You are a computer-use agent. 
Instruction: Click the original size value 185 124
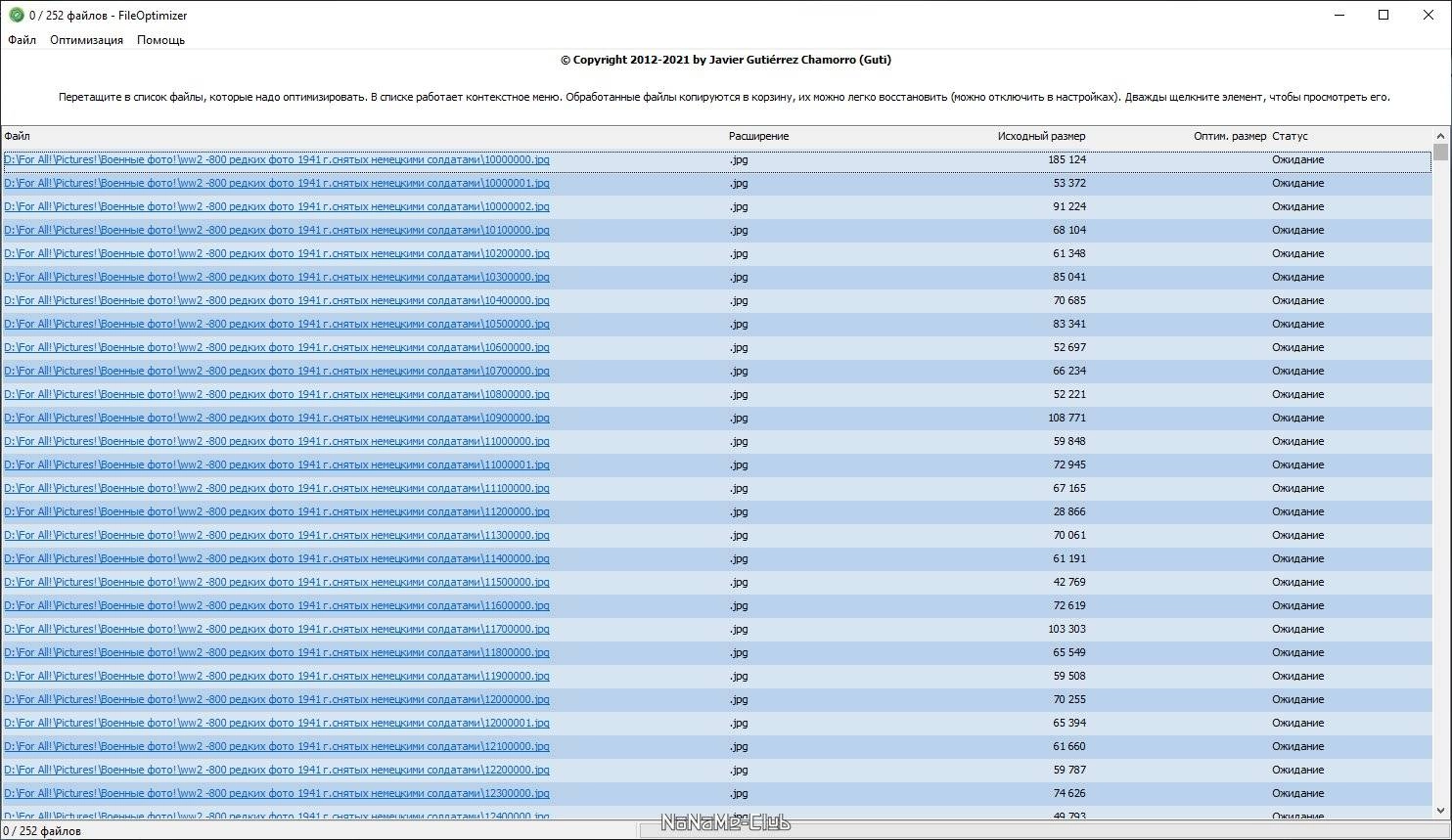(x=1066, y=159)
